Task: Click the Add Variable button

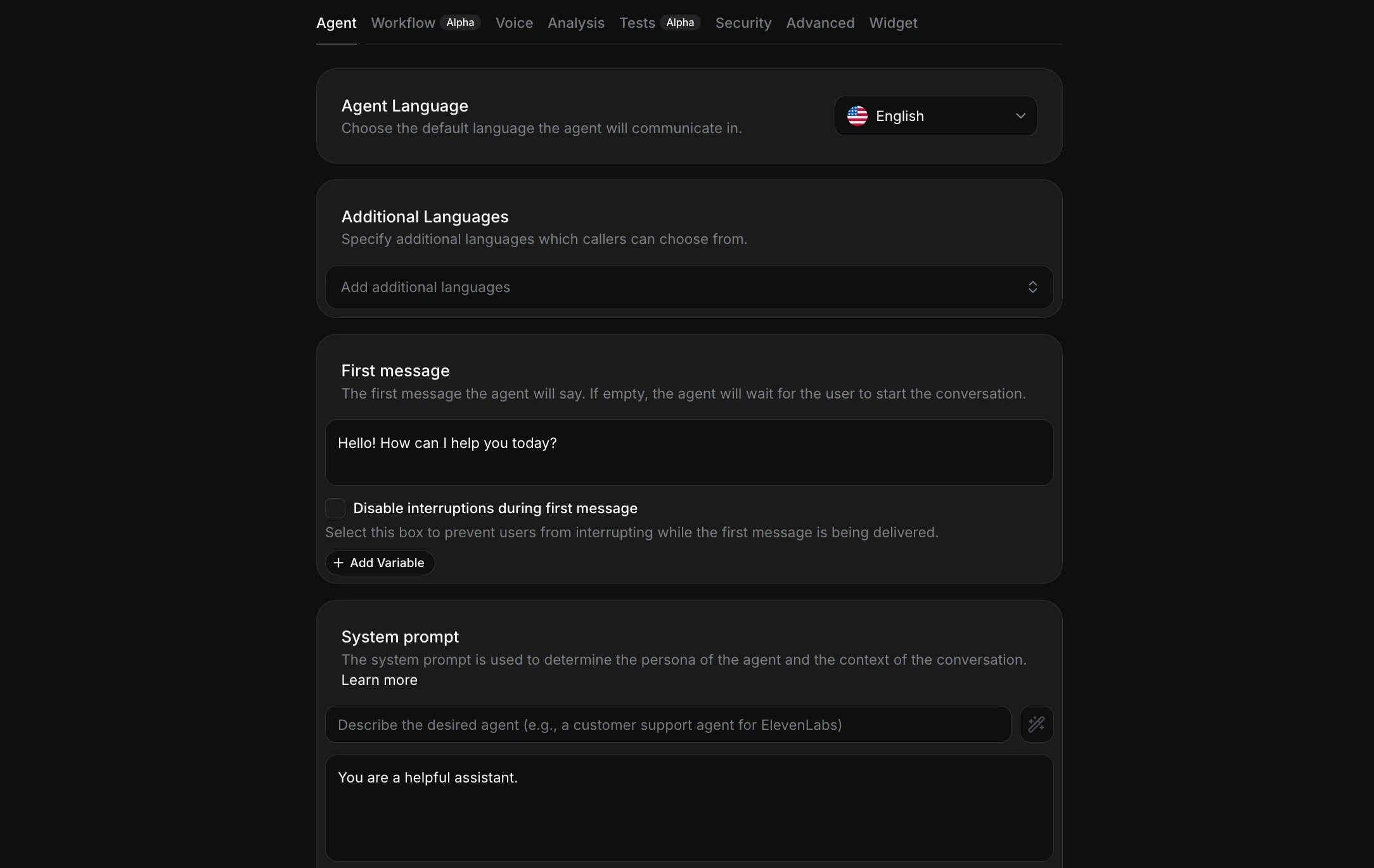Action: [380, 563]
